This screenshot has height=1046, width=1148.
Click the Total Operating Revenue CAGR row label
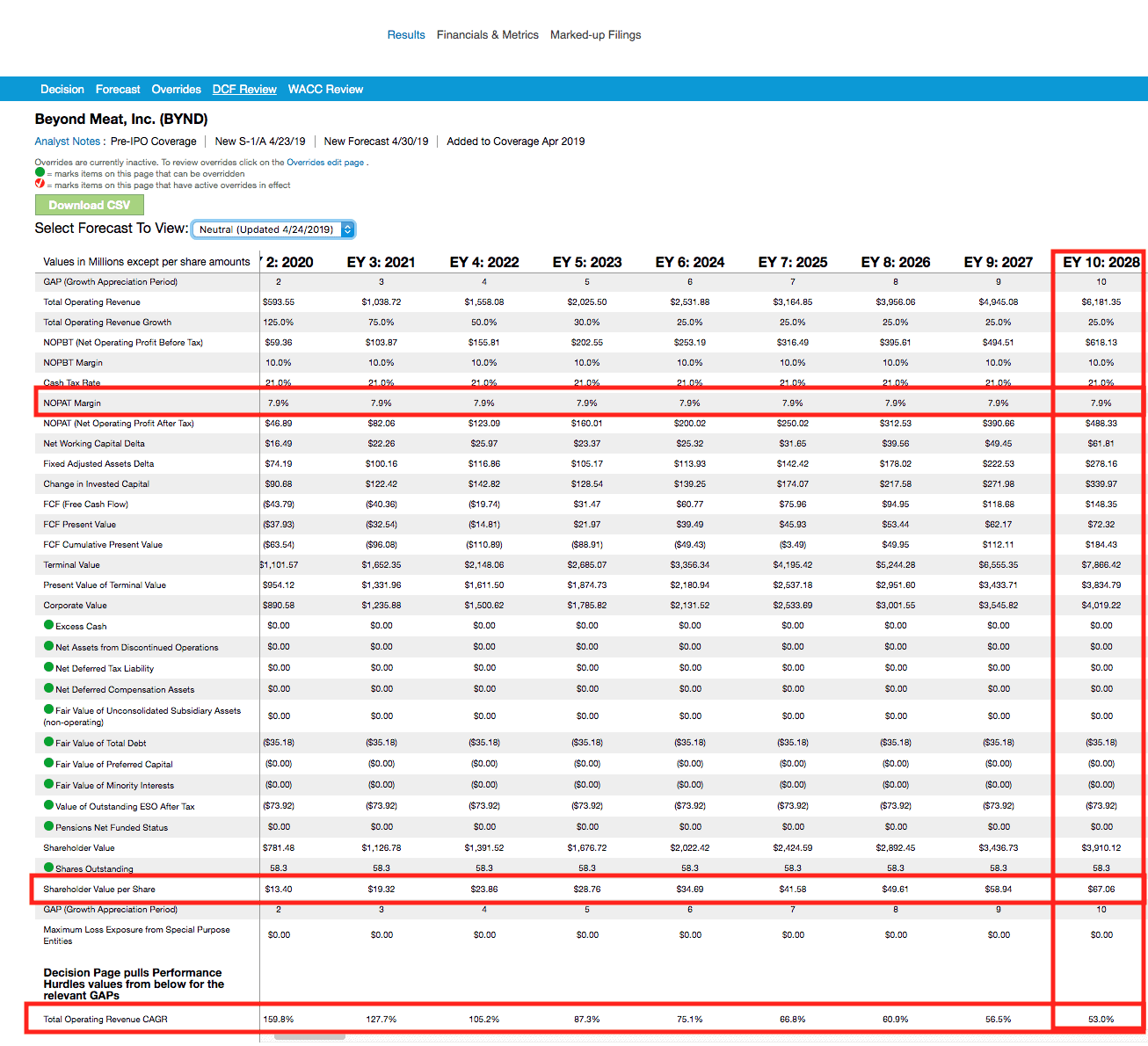tap(105, 1020)
